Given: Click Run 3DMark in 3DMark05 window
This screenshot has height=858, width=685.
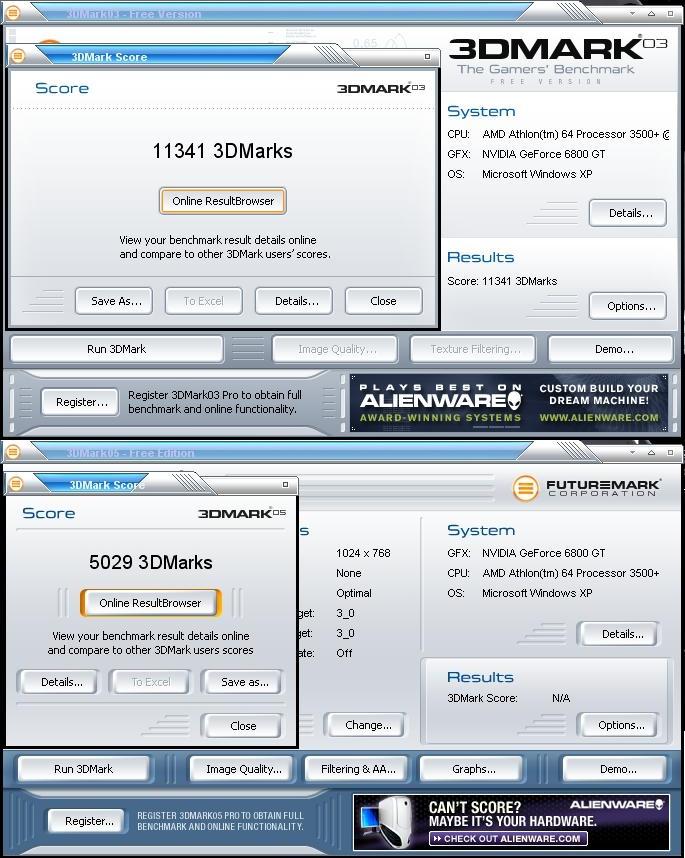Looking at the screenshot, I should pos(84,769).
